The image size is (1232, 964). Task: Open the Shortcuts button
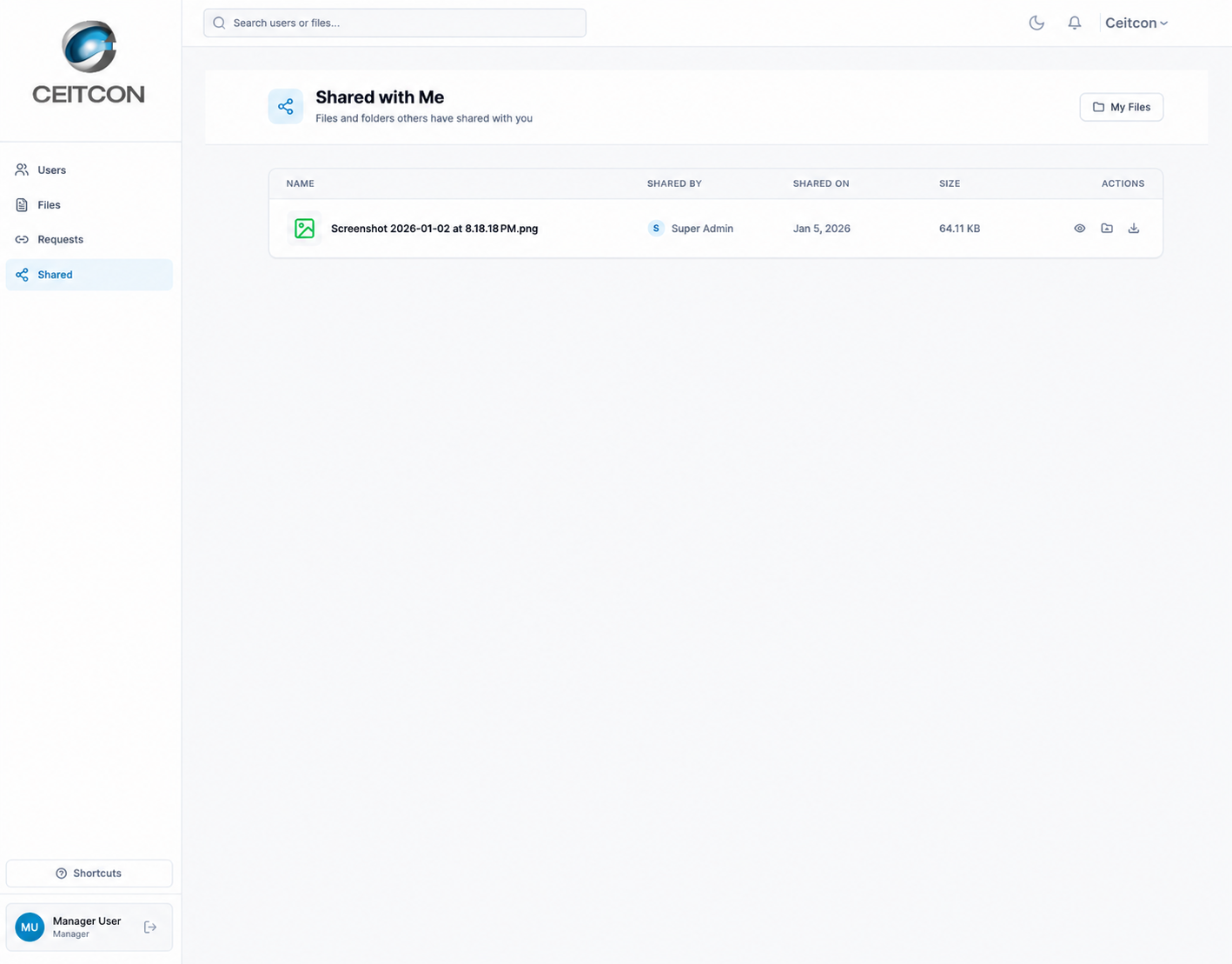point(89,874)
